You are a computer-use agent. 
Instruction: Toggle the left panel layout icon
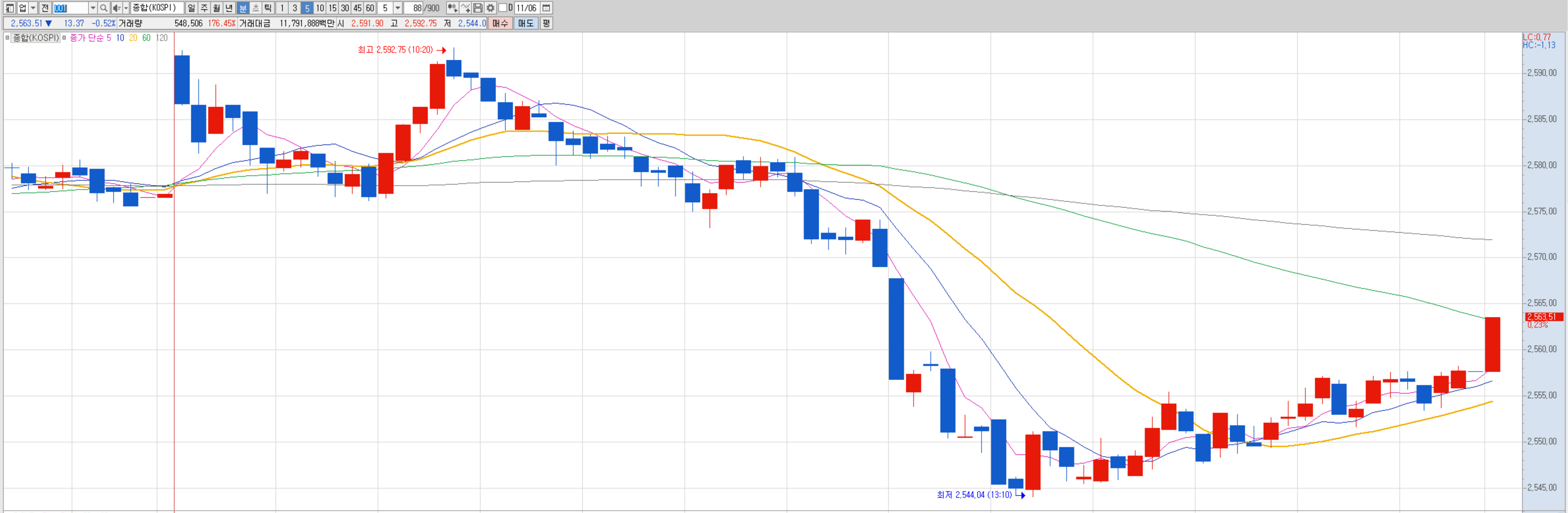coord(10,8)
